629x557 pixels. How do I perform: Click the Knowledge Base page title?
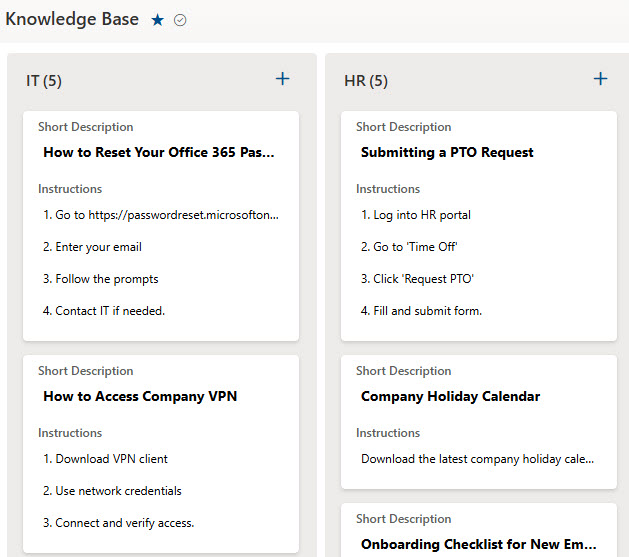tap(72, 19)
